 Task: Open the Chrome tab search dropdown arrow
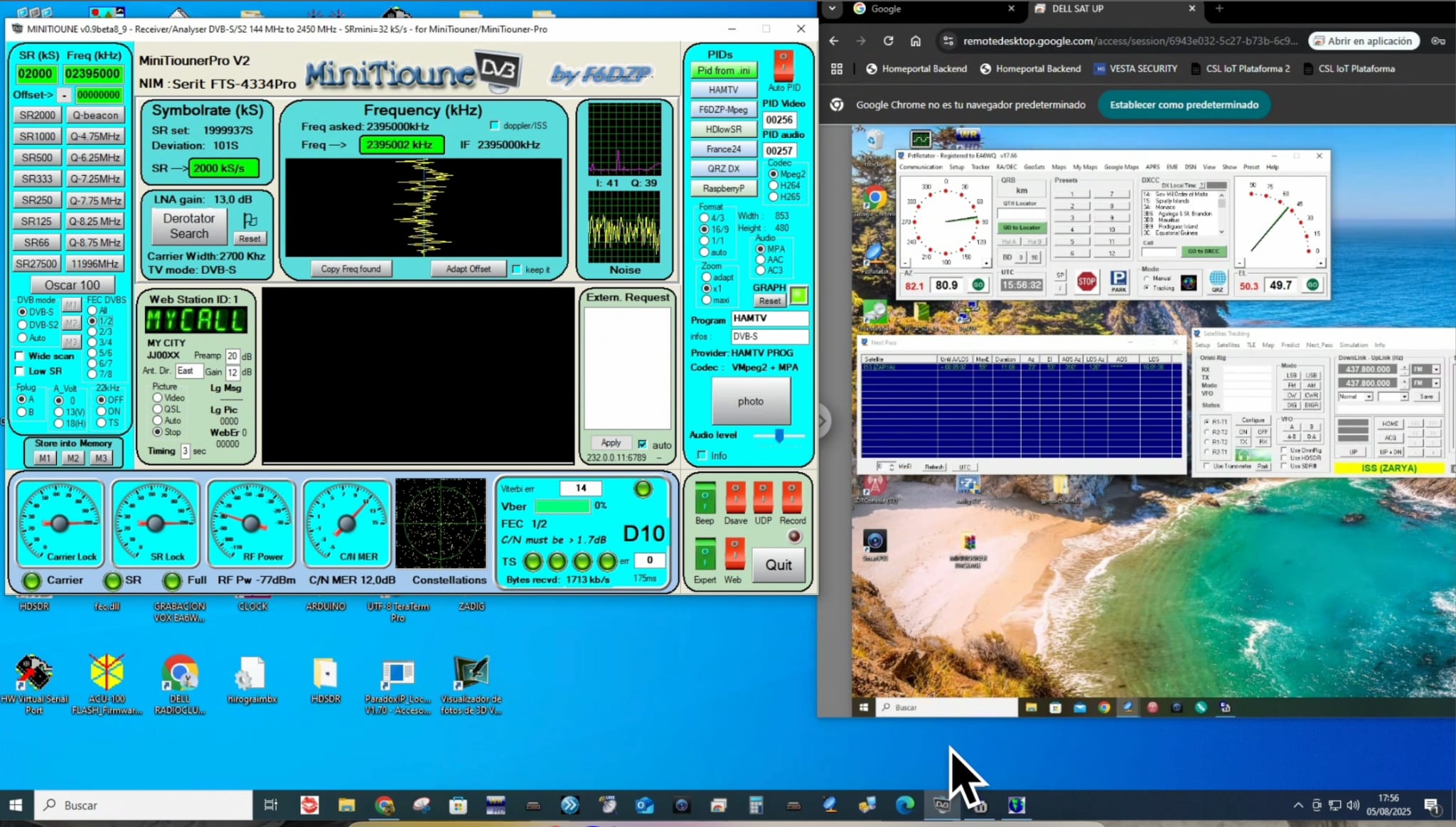click(x=832, y=9)
